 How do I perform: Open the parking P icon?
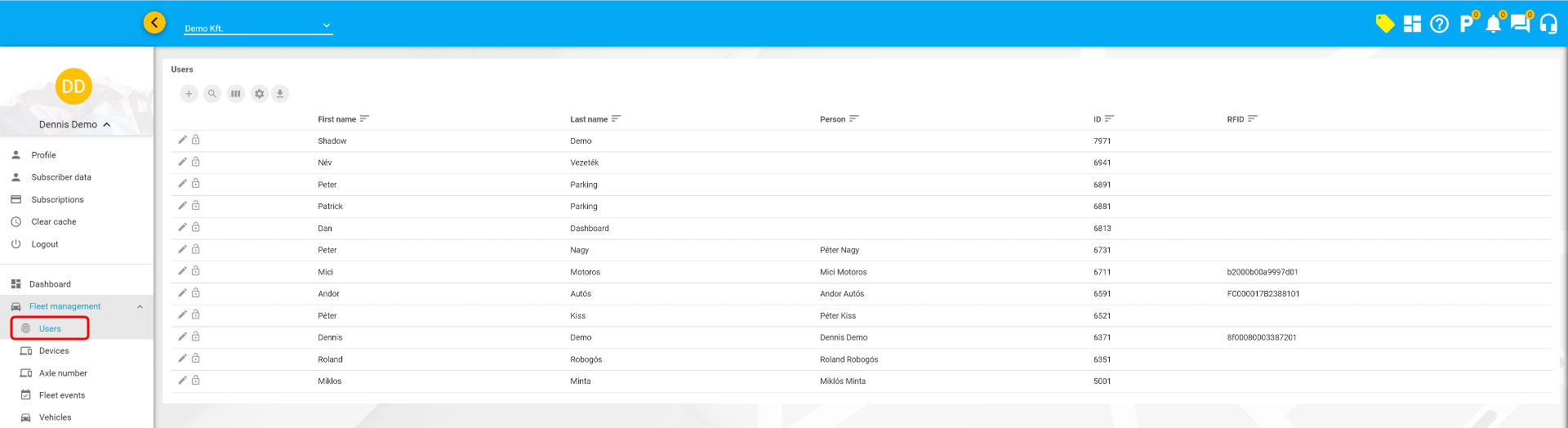1467,24
